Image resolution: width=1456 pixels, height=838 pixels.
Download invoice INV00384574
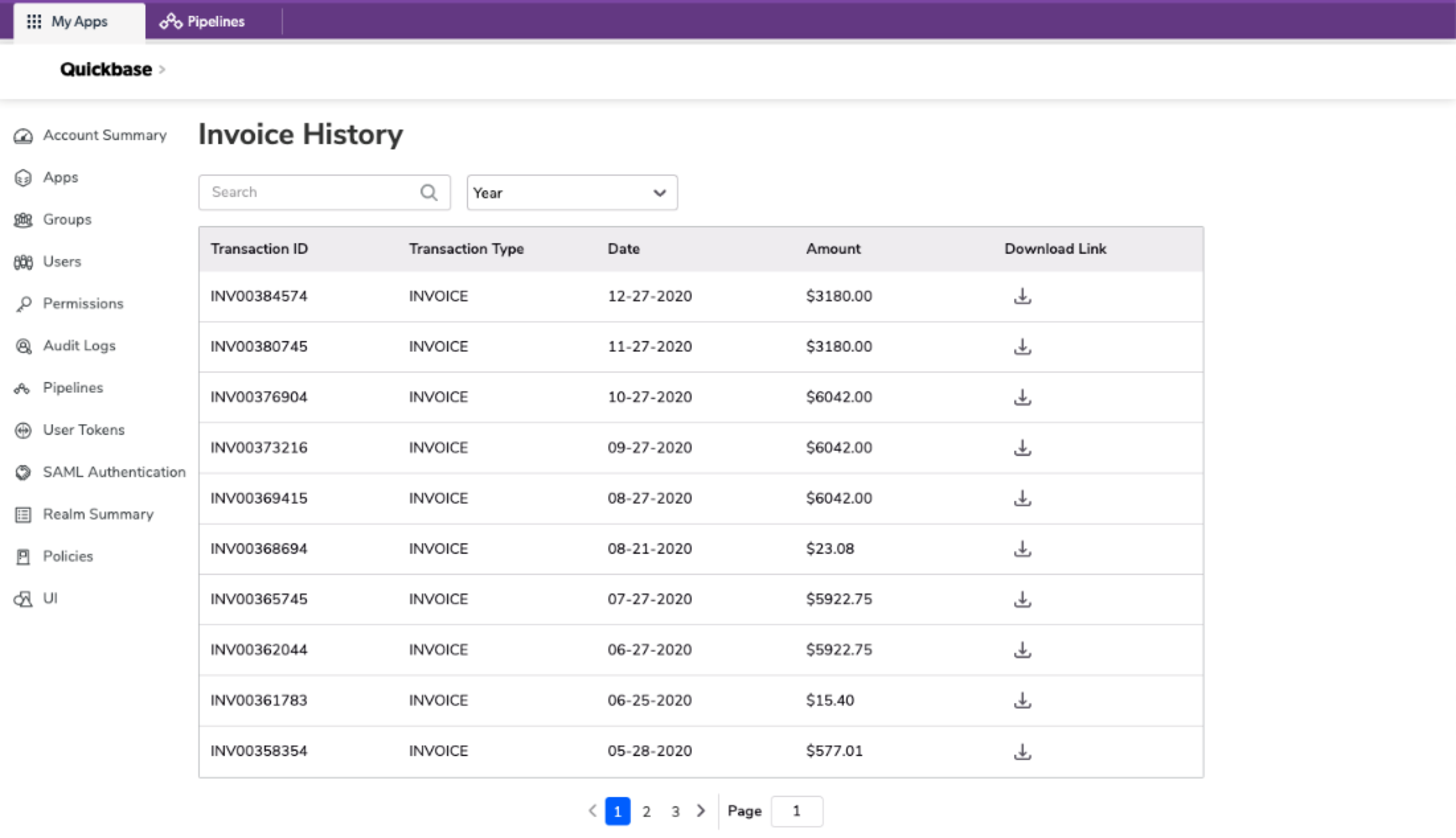tap(1022, 296)
